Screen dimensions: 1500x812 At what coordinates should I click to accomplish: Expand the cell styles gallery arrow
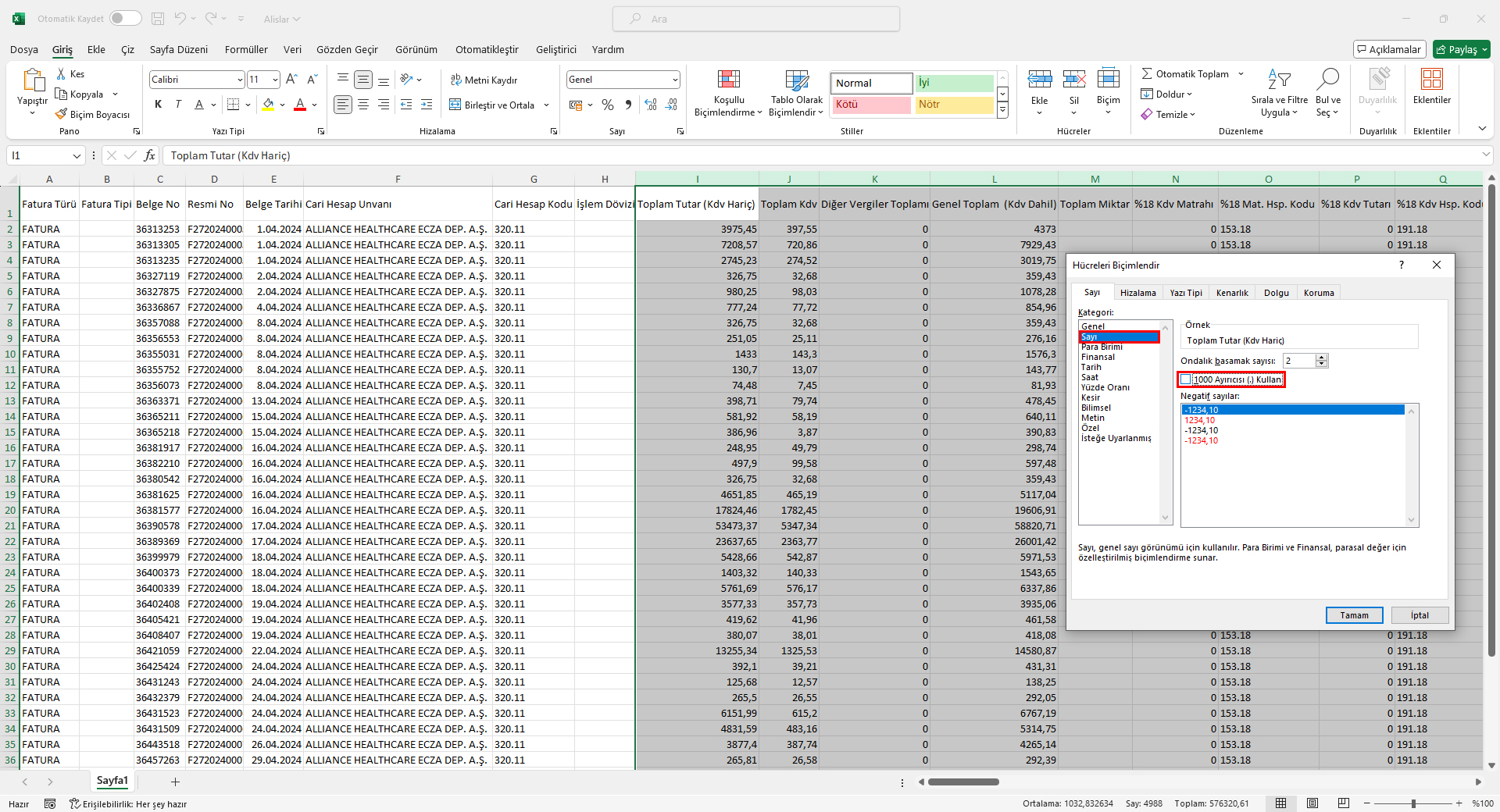coord(1003,112)
